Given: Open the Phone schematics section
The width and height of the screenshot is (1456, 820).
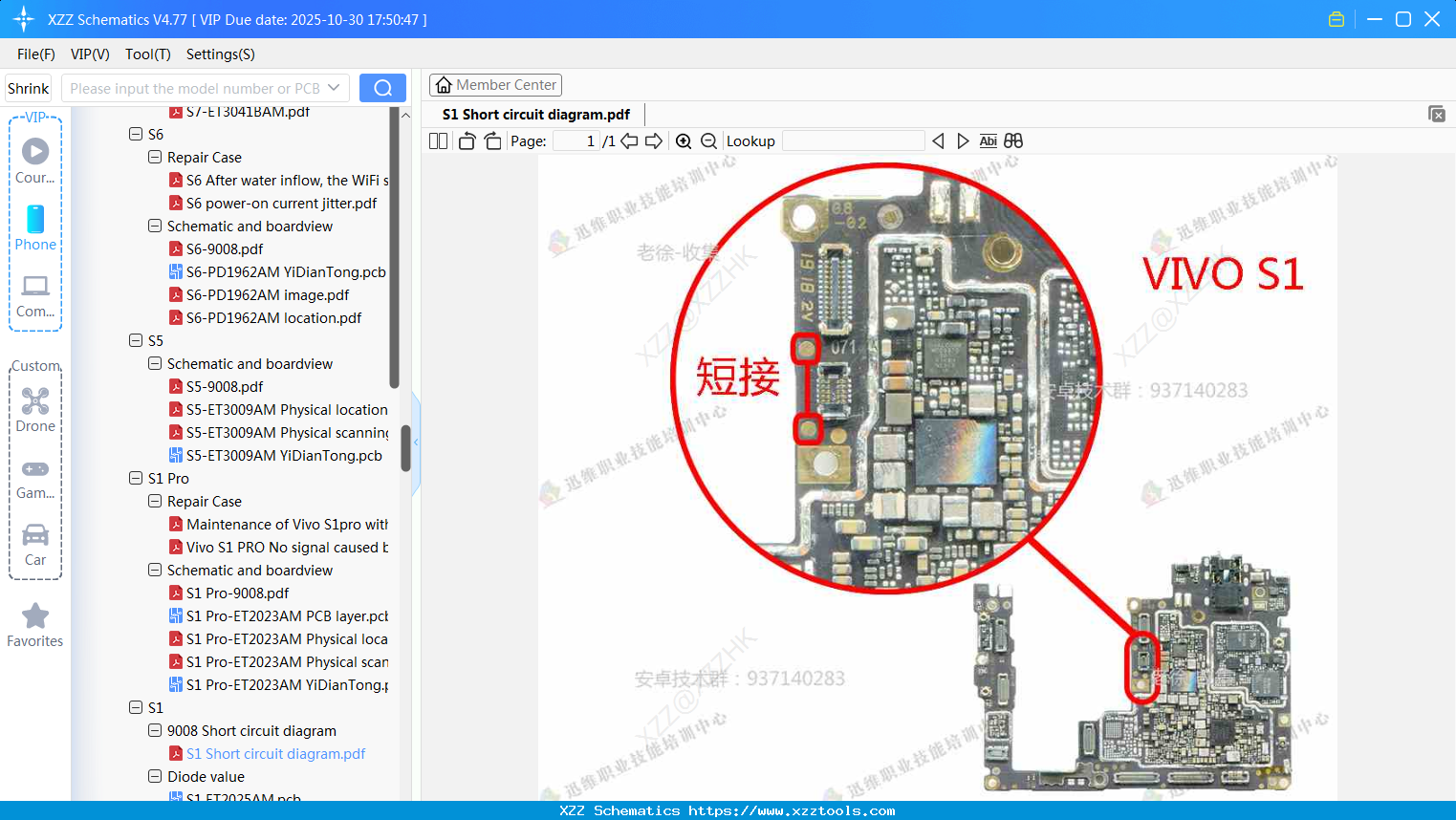Looking at the screenshot, I should [x=34, y=221].
